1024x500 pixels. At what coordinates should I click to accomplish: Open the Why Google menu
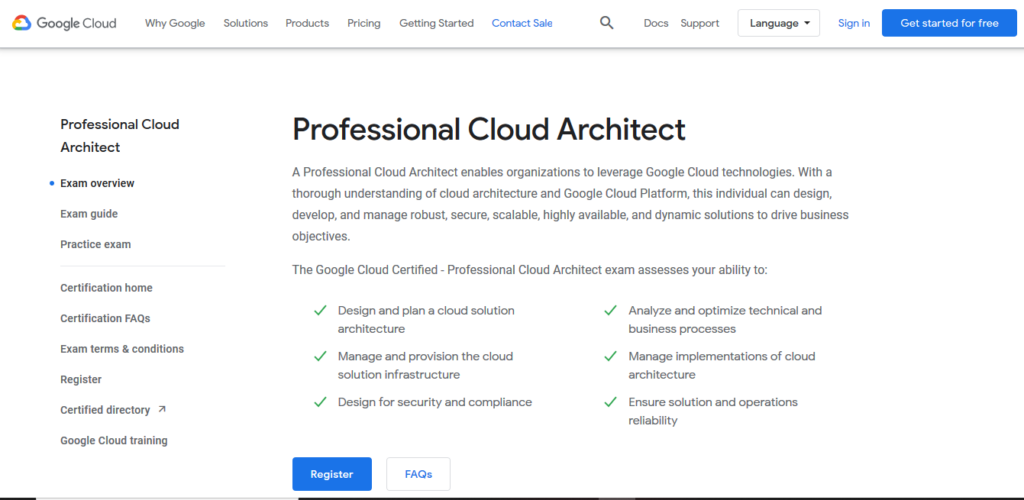pos(175,23)
